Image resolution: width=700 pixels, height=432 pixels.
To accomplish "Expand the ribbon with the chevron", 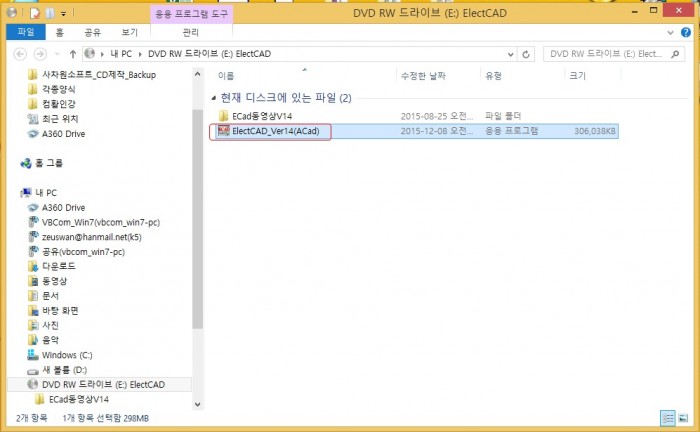I will [670, 32].
